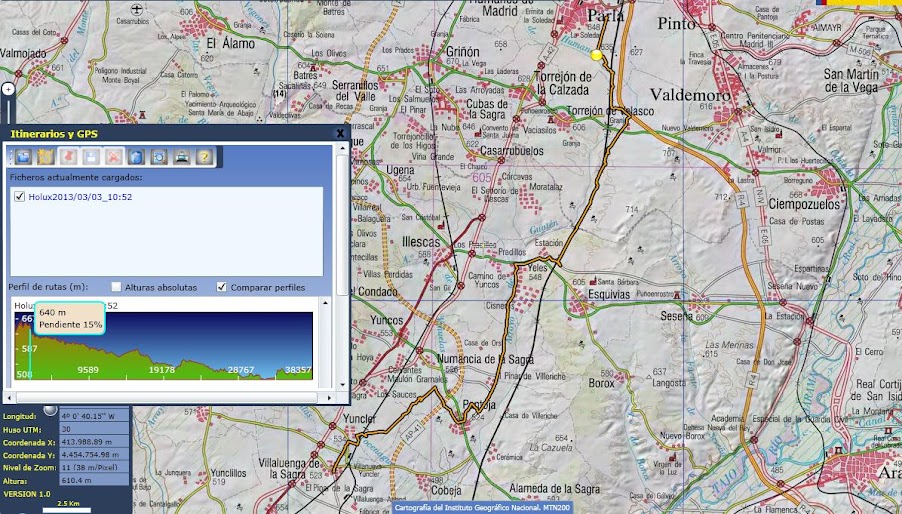Image resolution: width=902 pixels, height=514 pixels.
Task: Click the Borox label on the map
Action: [601, 383]
